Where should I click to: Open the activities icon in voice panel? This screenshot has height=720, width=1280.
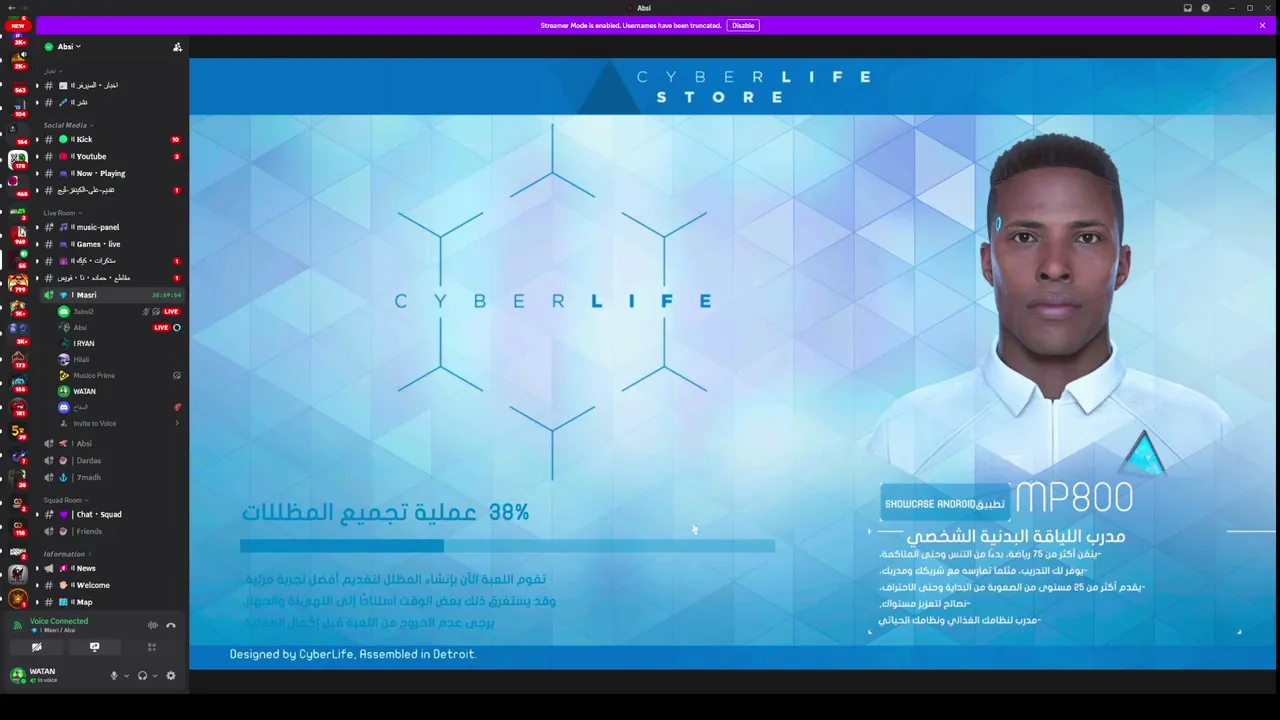pos(152,647)
